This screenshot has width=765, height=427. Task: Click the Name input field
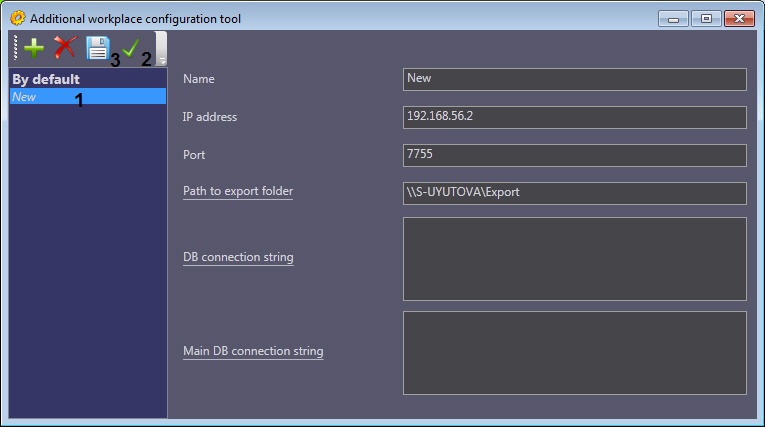pyautogui.click(x=574, y=79)
